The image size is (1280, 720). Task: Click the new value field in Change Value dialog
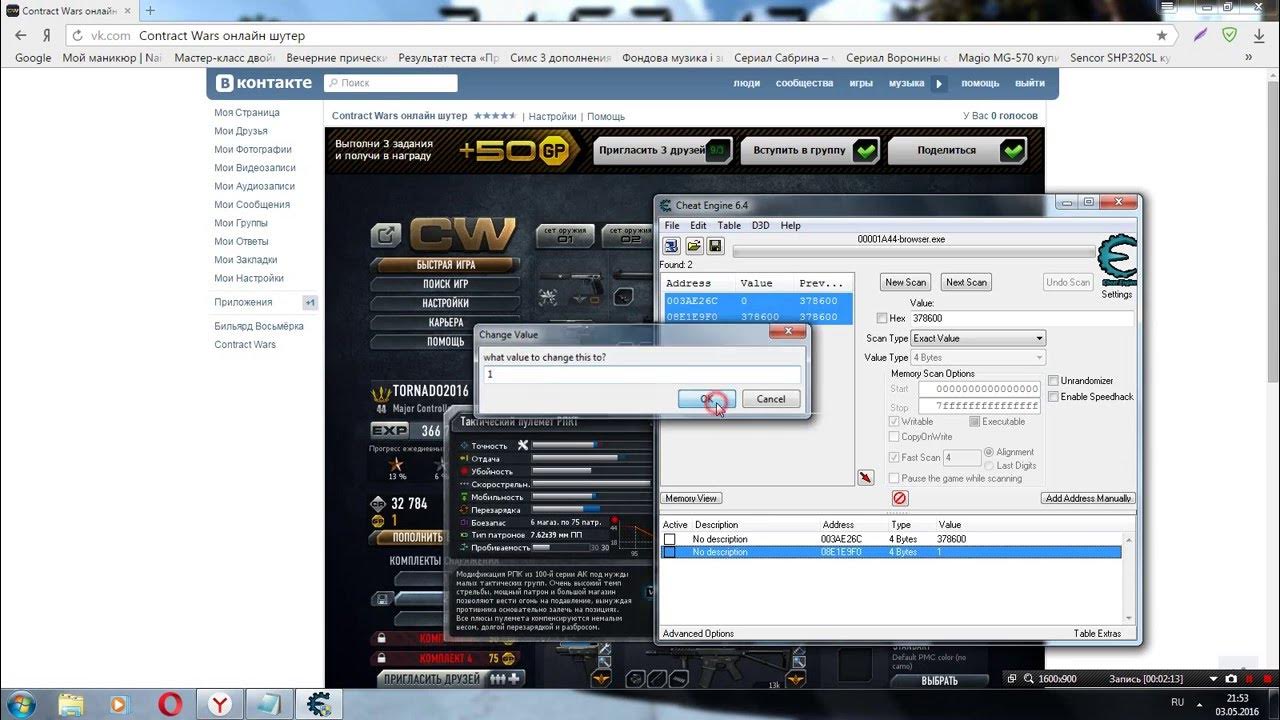point(642,374)
